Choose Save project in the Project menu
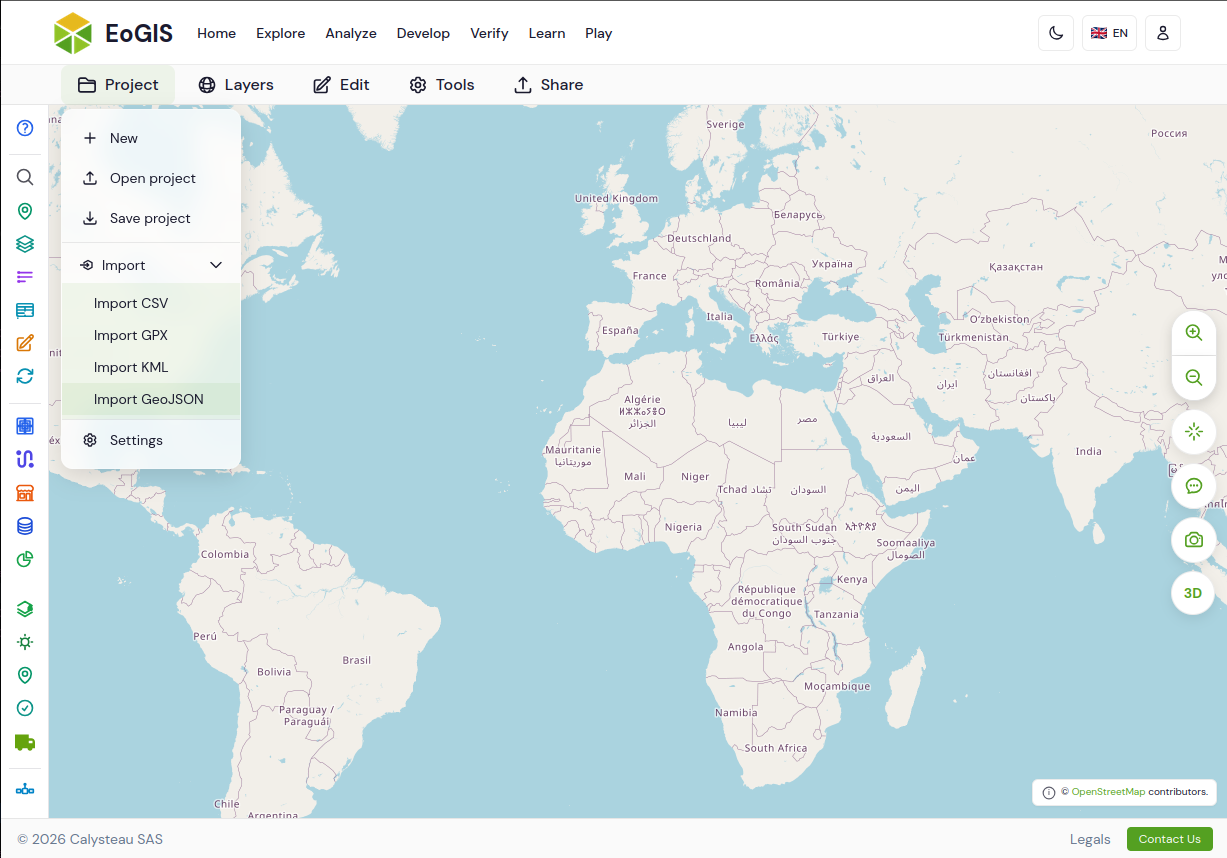Screen dimensions: 1227x858 (151, 218)
